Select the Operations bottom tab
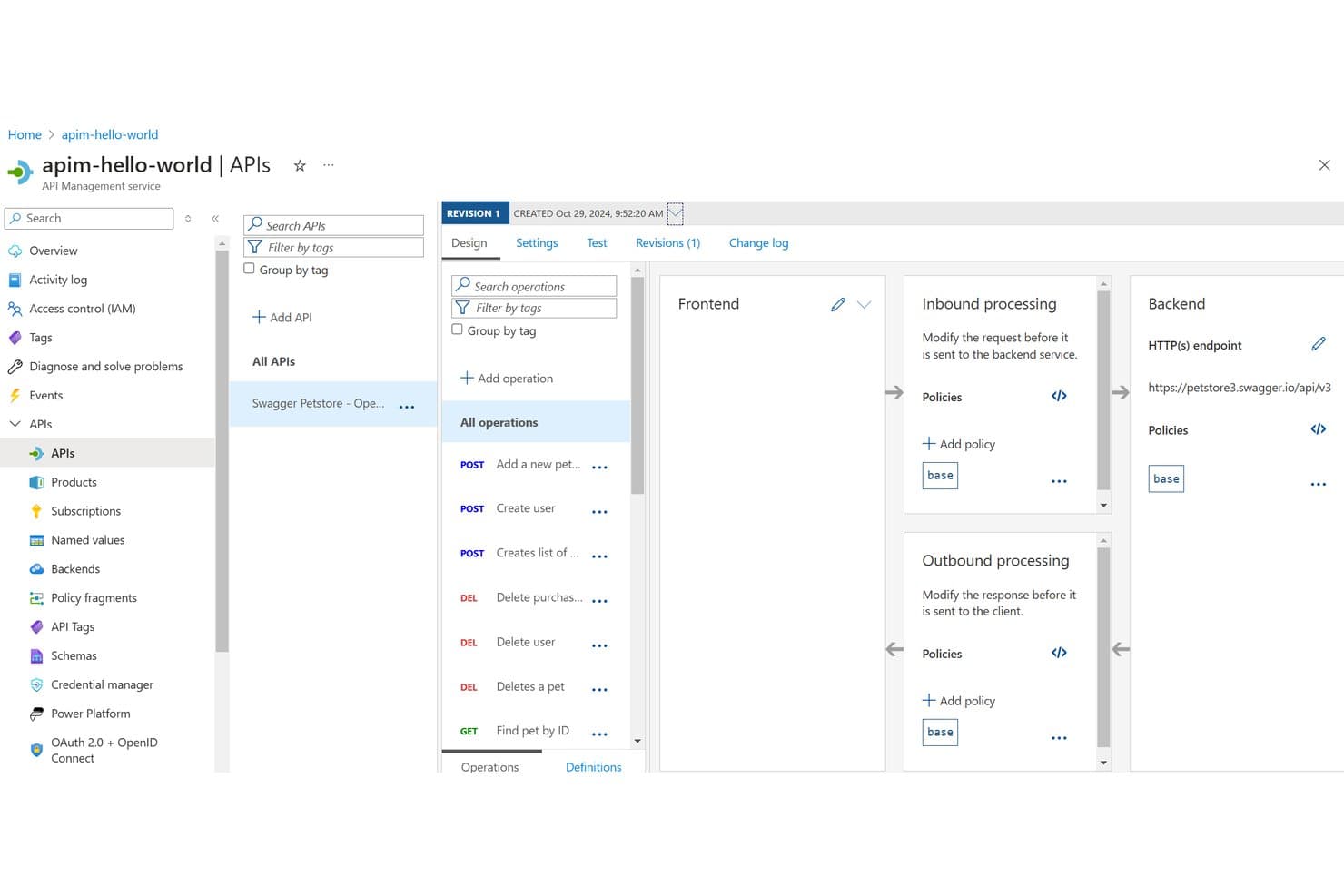The image size is (1344, 896). [489, 767]
